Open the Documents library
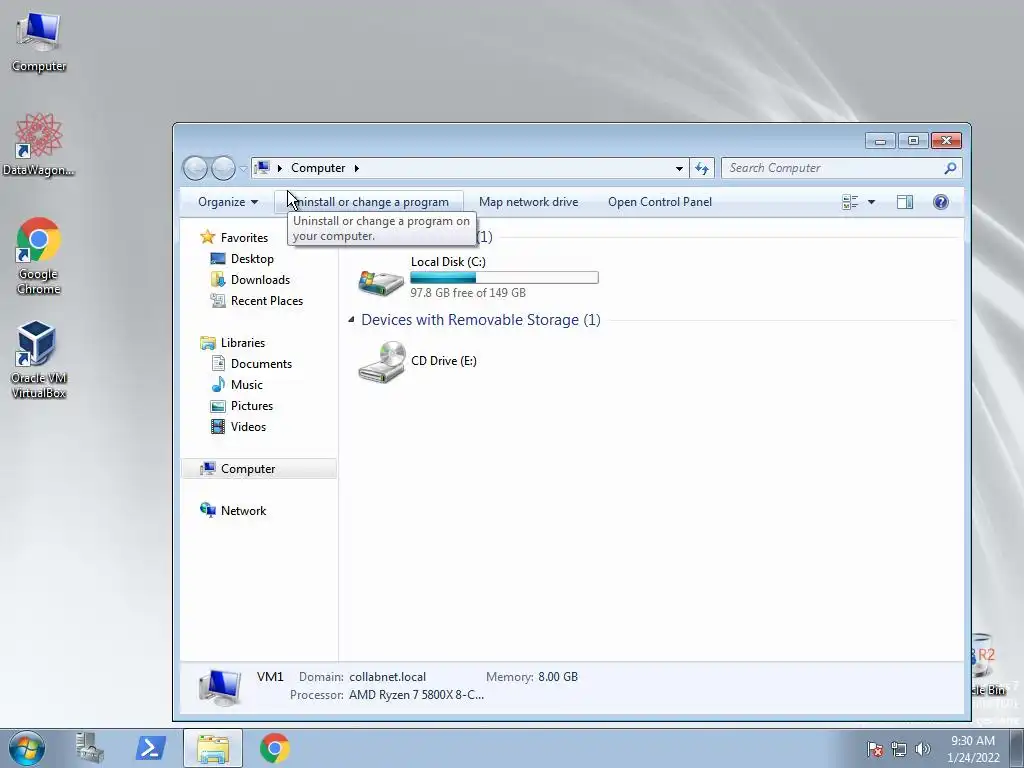This screenshot has width=1024, height=768. 261,364
